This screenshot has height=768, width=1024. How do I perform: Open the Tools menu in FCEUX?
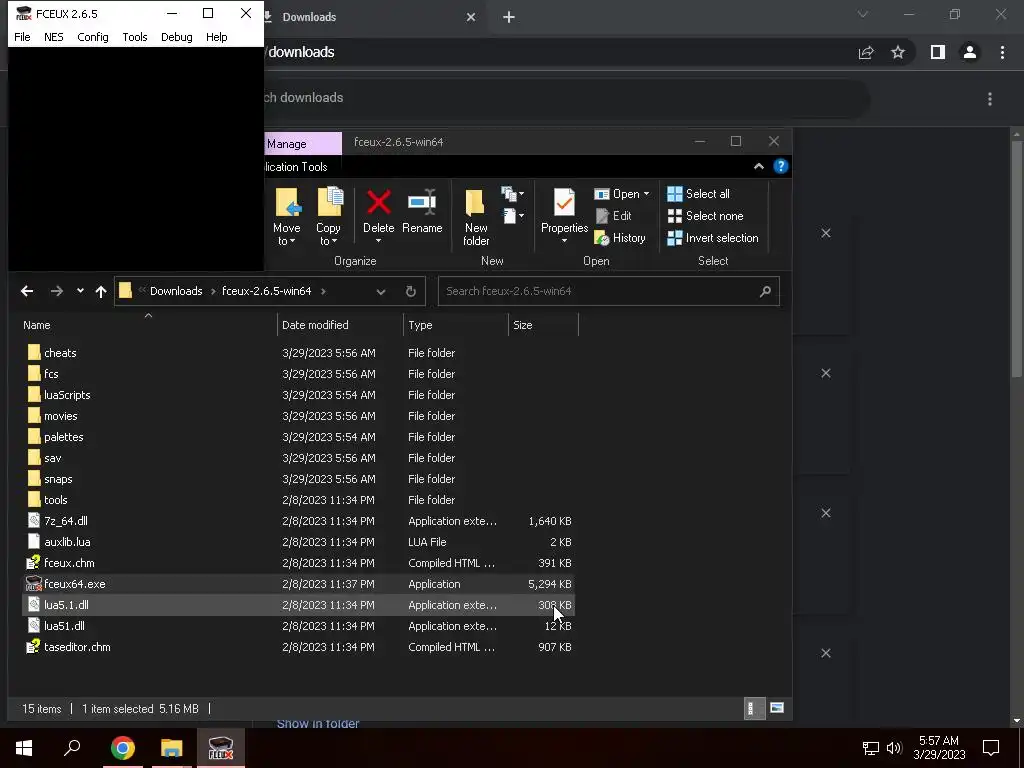tap(135, 37)
